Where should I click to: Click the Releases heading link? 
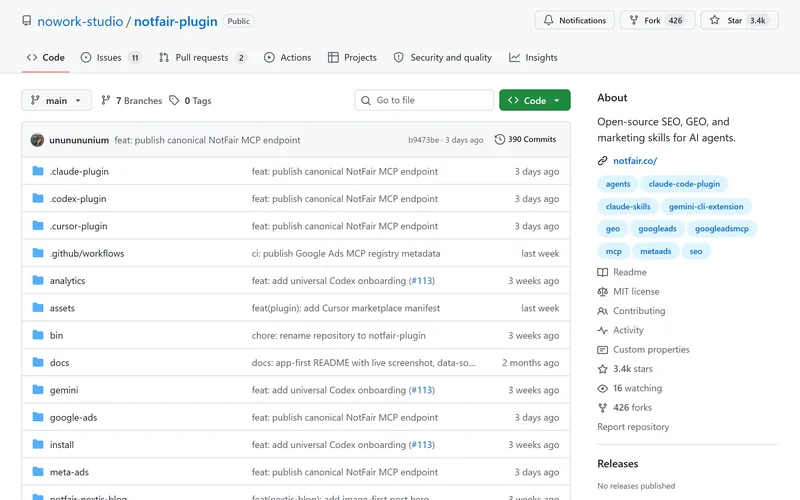coord(618,464)
